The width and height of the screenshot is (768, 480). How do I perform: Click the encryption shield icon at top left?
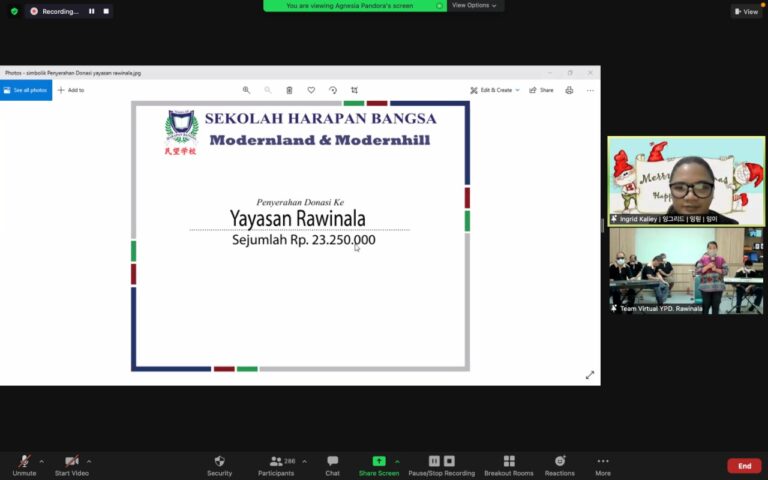pyautogui.click(x=14, y=11)
